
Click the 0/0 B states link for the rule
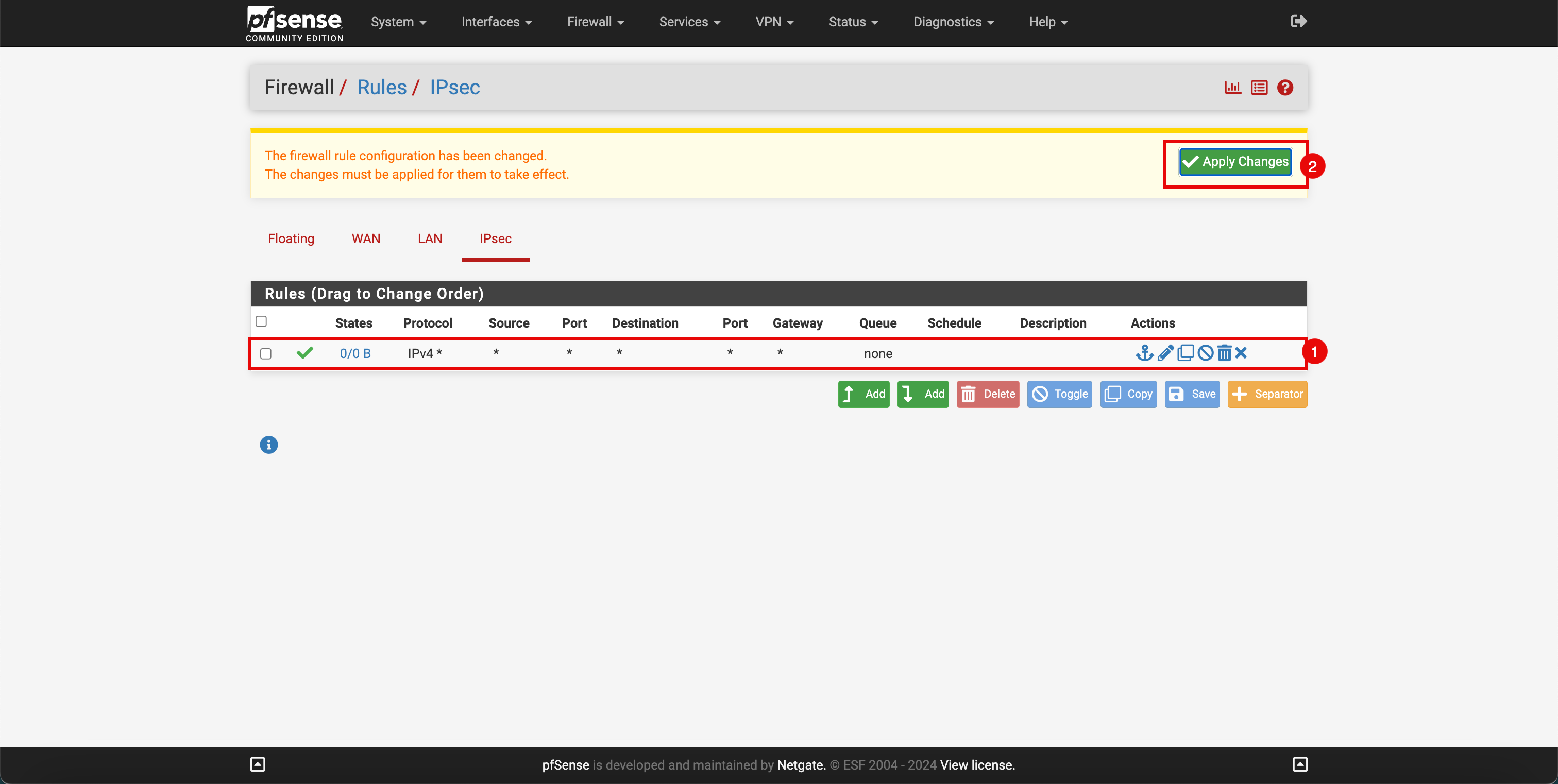(356, 353)
